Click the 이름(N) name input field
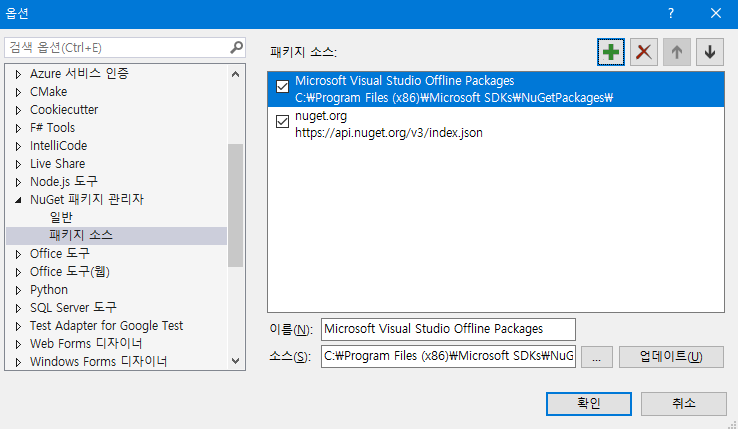 click(448, 329)
